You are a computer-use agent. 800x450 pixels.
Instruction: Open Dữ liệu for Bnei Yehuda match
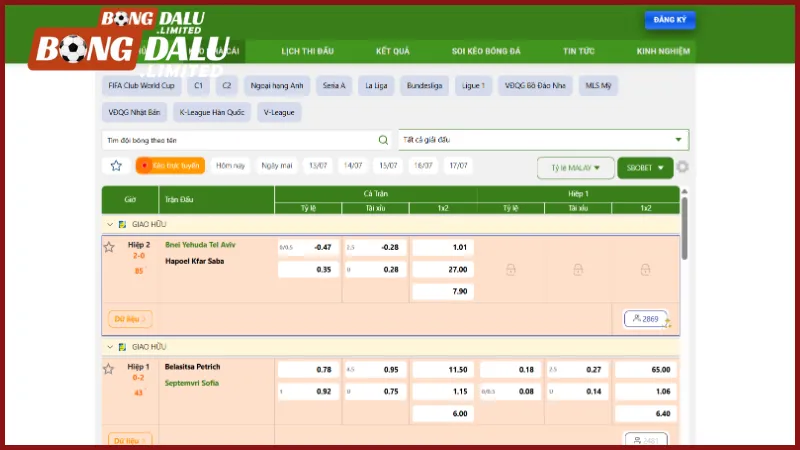coord(130,319)
